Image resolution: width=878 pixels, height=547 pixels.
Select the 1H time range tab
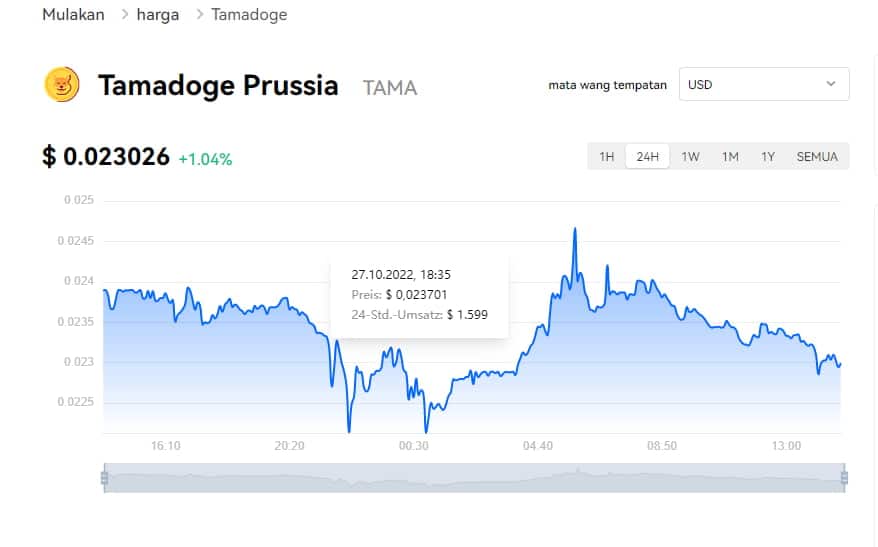[x=606, y=157]
